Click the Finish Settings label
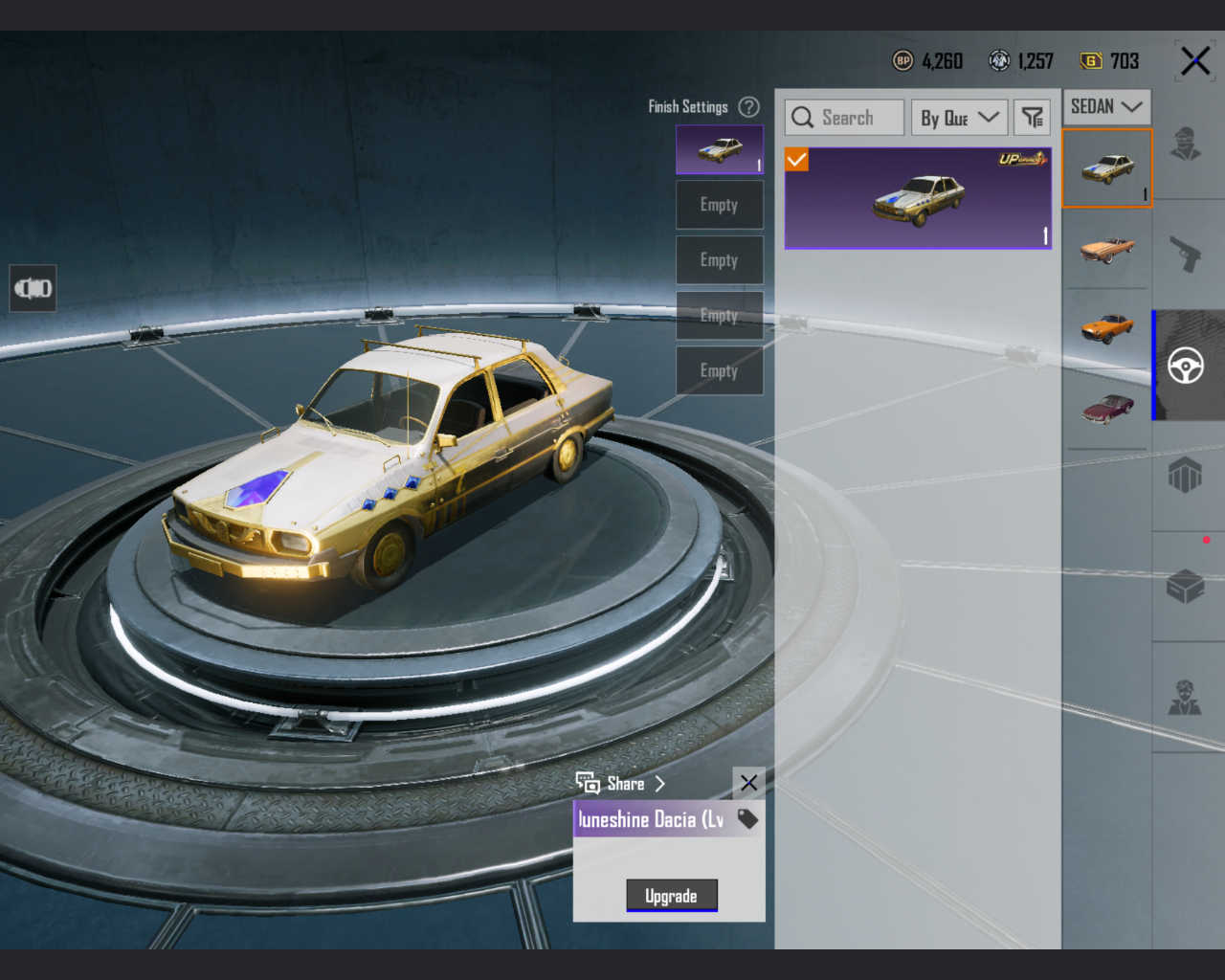This screenshot has height=980, width=1225. pos(688,107)
